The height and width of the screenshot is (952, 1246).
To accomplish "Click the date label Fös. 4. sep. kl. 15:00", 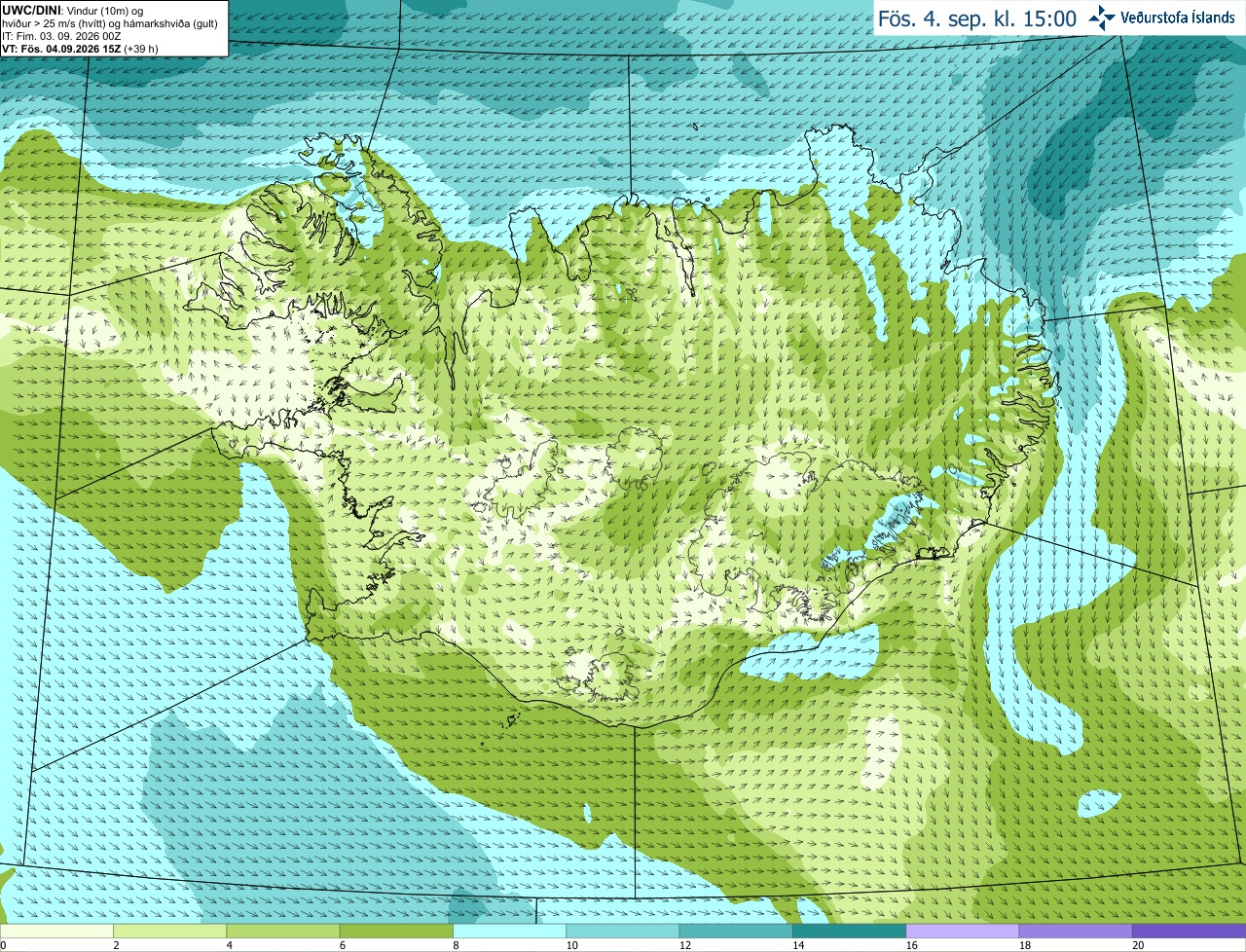I will click(977, 18).
